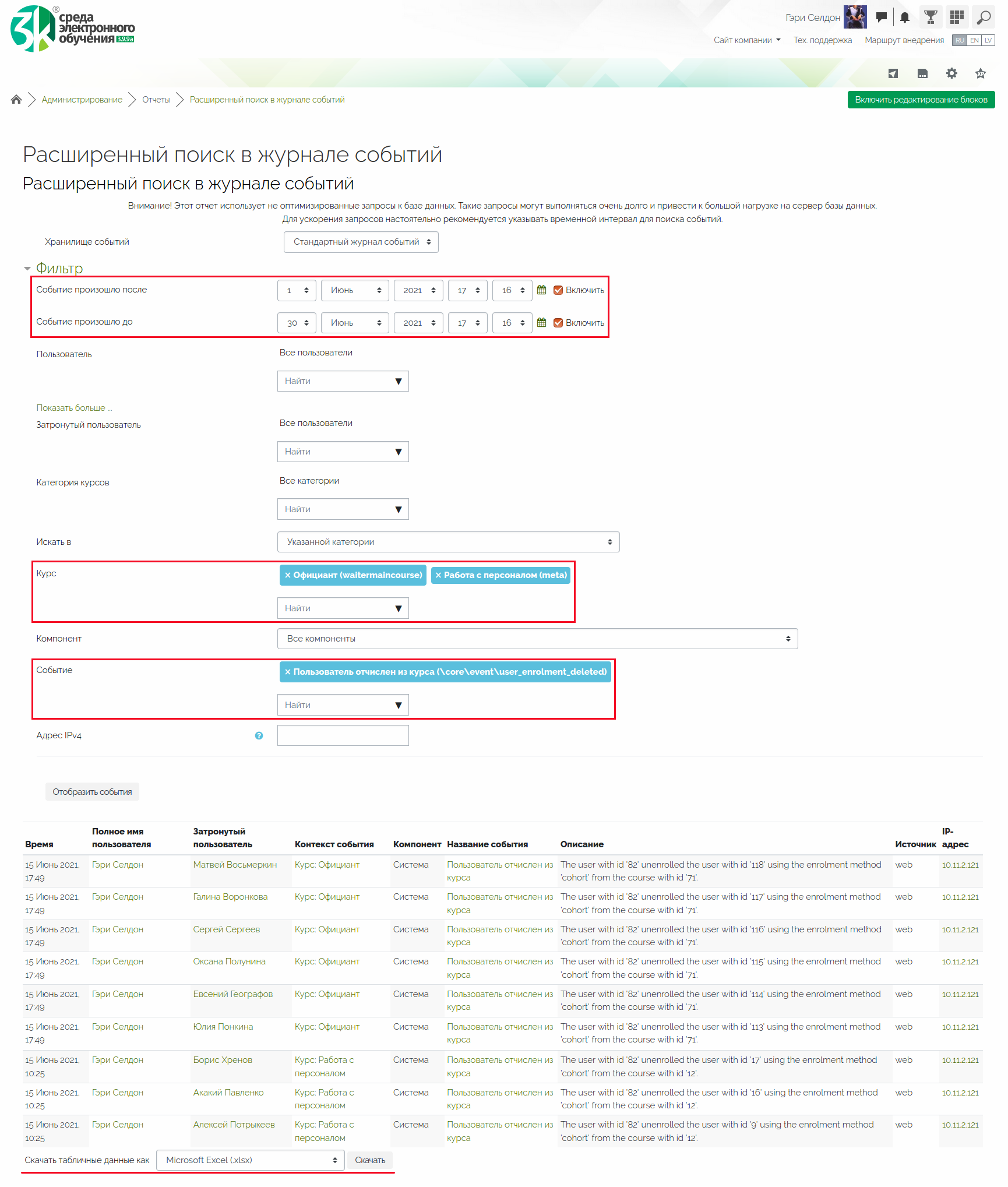Expand the 'Компонент' dropdown list
Image resolution: width=1008 pixels, height=1187 pixels.
coord(537,639)
